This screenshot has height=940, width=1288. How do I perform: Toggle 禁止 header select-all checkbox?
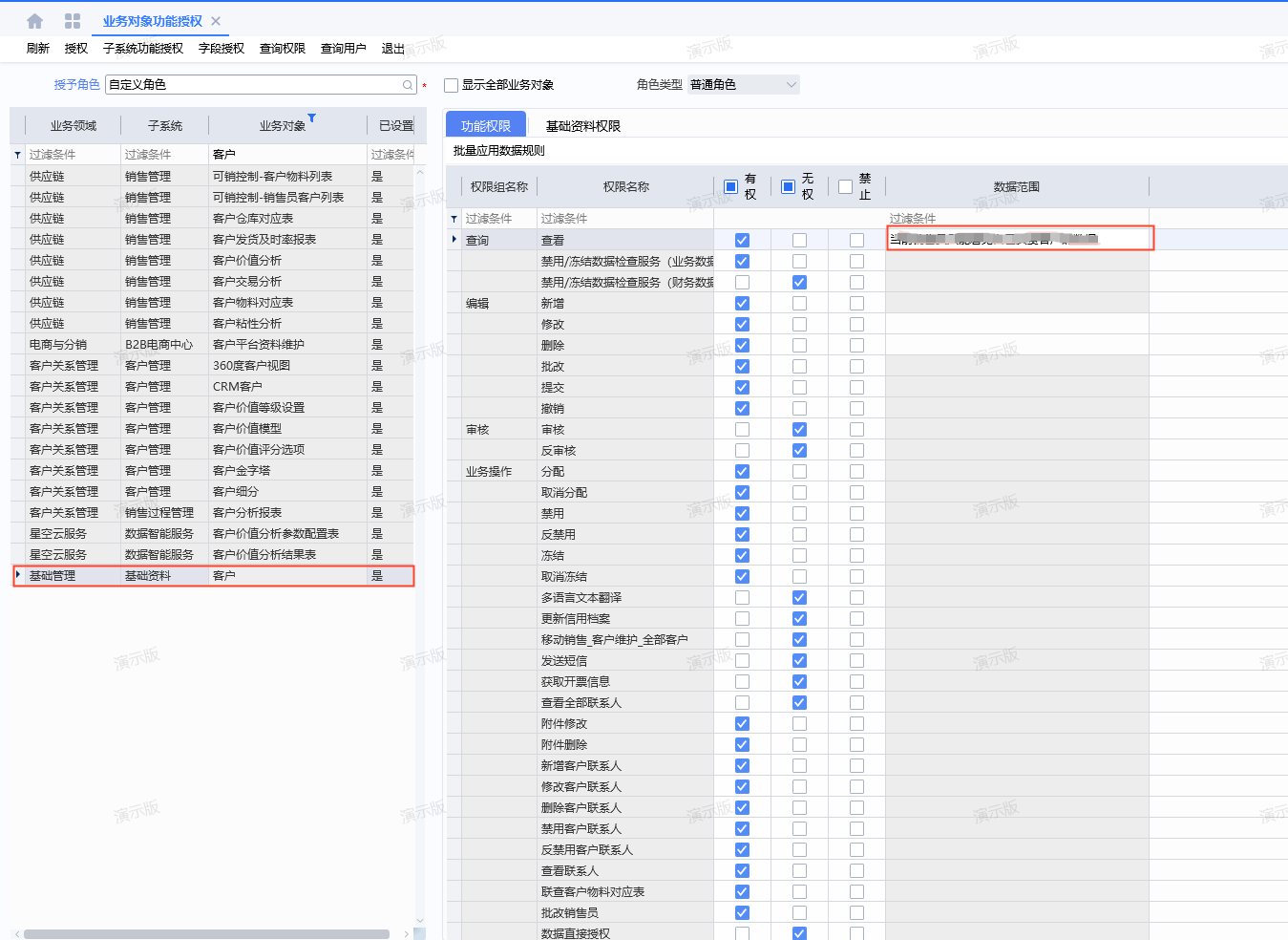pos(845,187)
